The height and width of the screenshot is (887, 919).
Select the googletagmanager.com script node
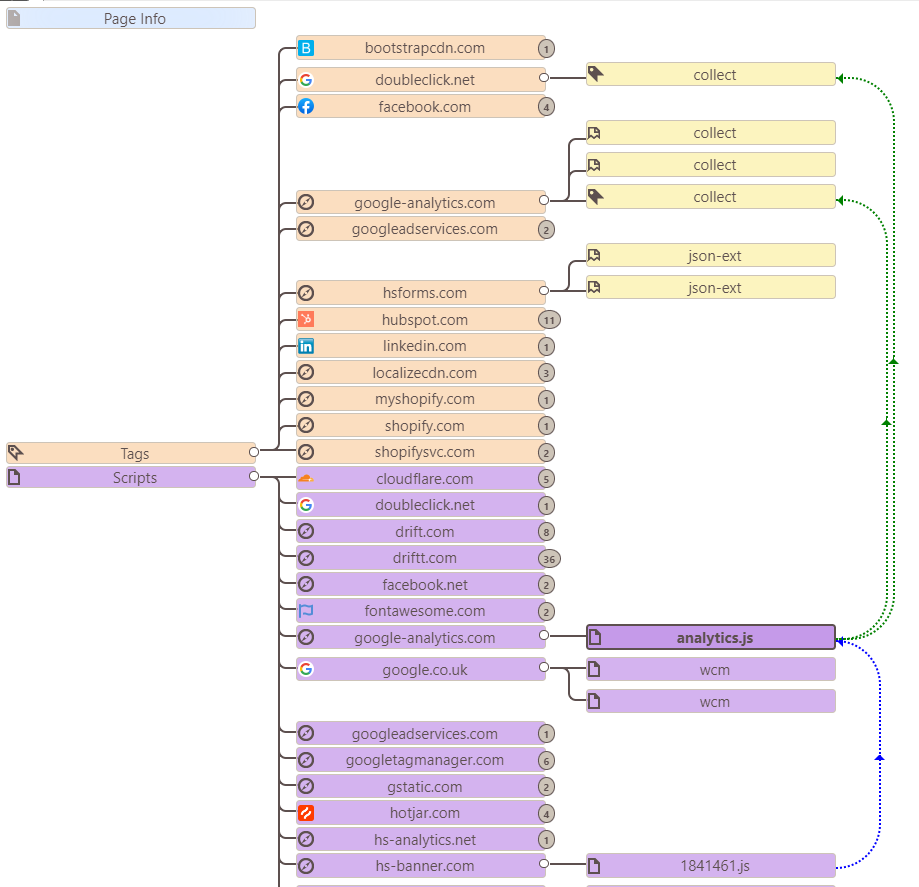click(x=421, y=760)
